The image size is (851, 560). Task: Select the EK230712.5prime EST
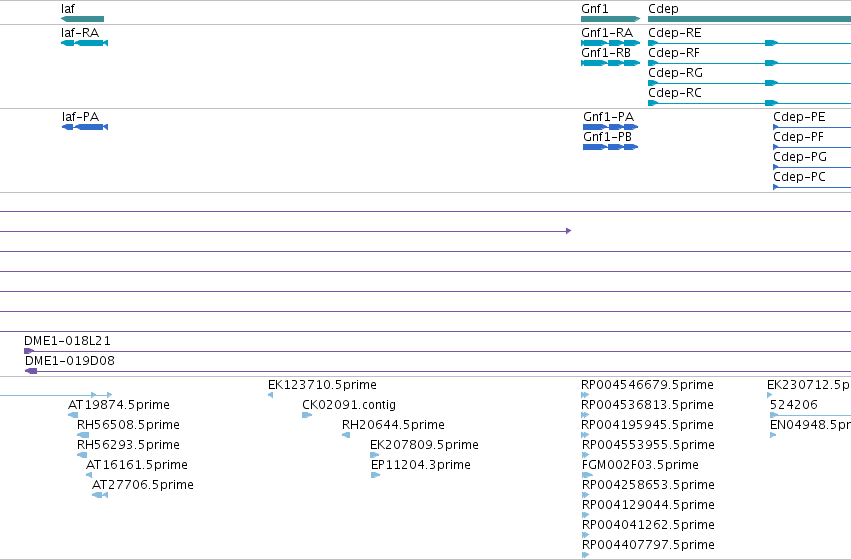pyautogui.click(x=770, y=395)
